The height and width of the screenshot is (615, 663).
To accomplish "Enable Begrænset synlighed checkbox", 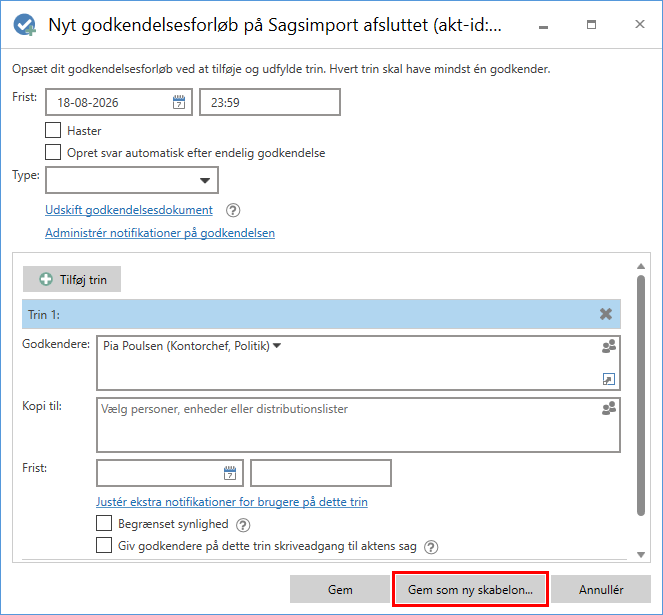I will click(104, 523).
